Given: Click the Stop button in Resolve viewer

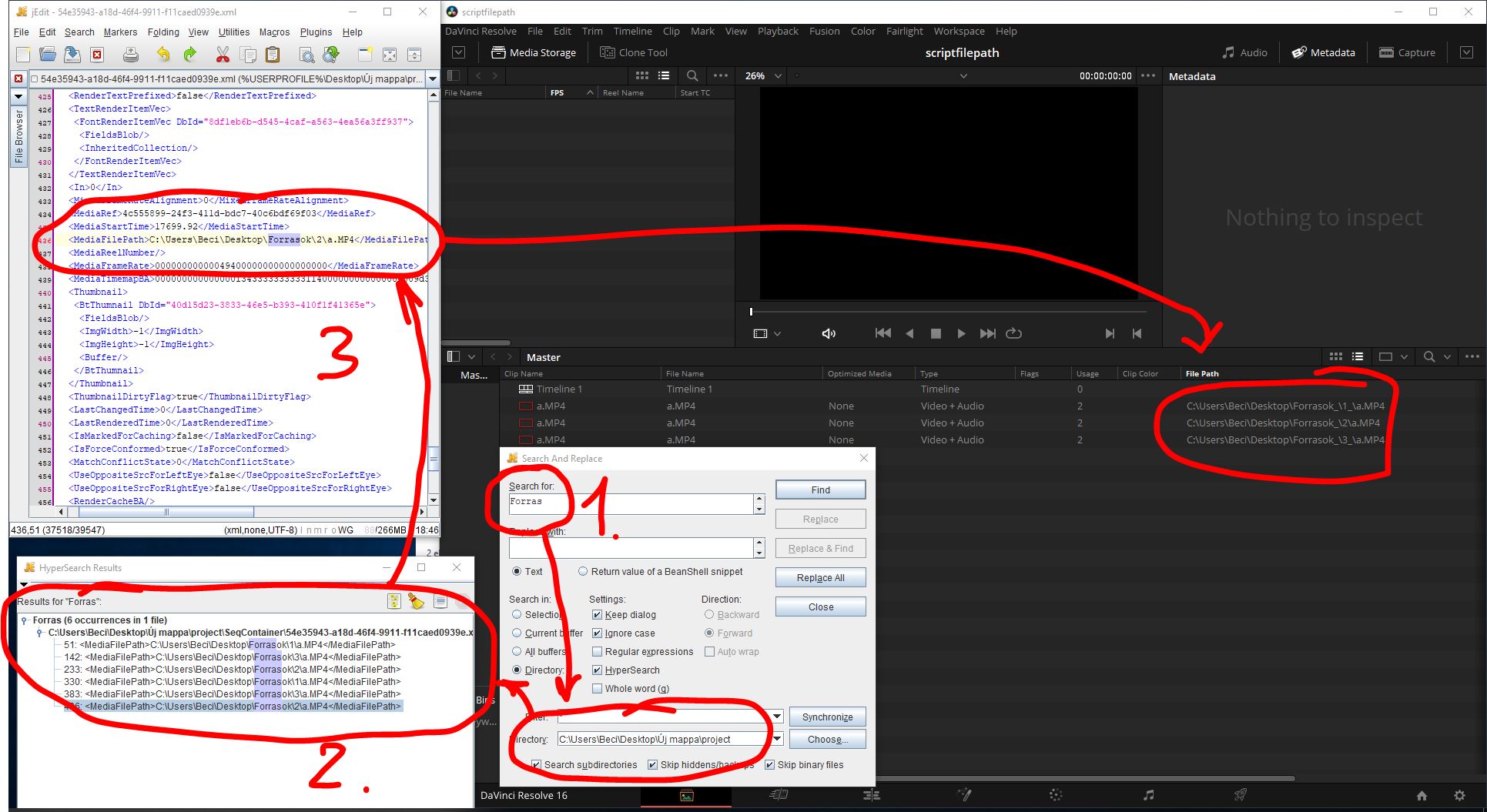Looking at the screenshot, I should [936, 333].
